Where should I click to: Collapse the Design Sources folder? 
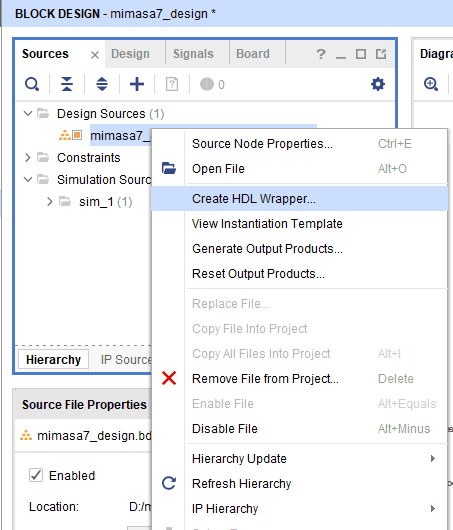tap(28, 113)
